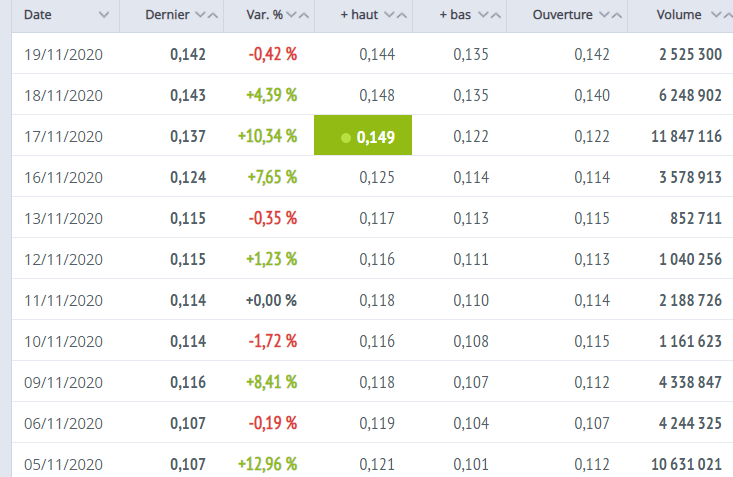Sort Dernier column descending arrow
733x477 pixels.
[200, 15]
